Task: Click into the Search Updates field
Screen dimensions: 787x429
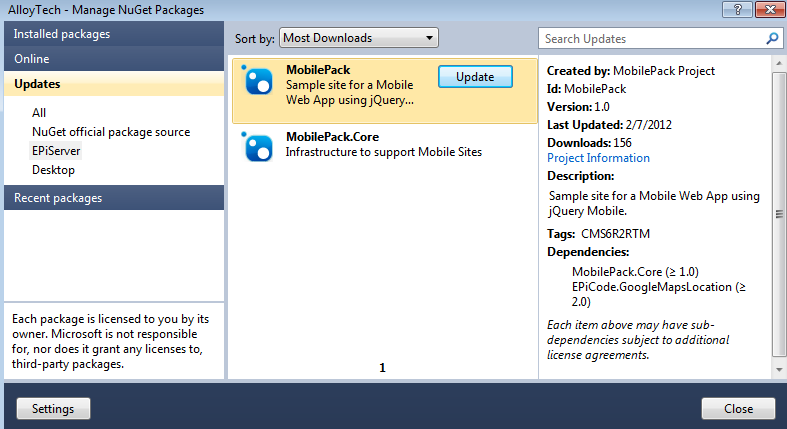Action: click(650, 39)
